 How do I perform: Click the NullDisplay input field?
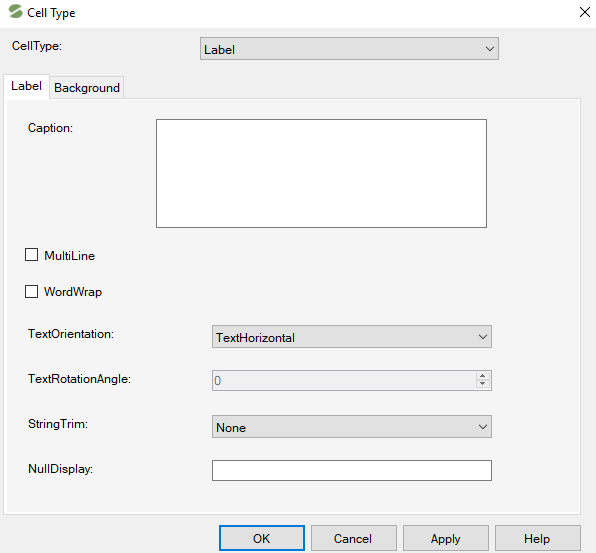pyautogui.click(x=352, y=471)
